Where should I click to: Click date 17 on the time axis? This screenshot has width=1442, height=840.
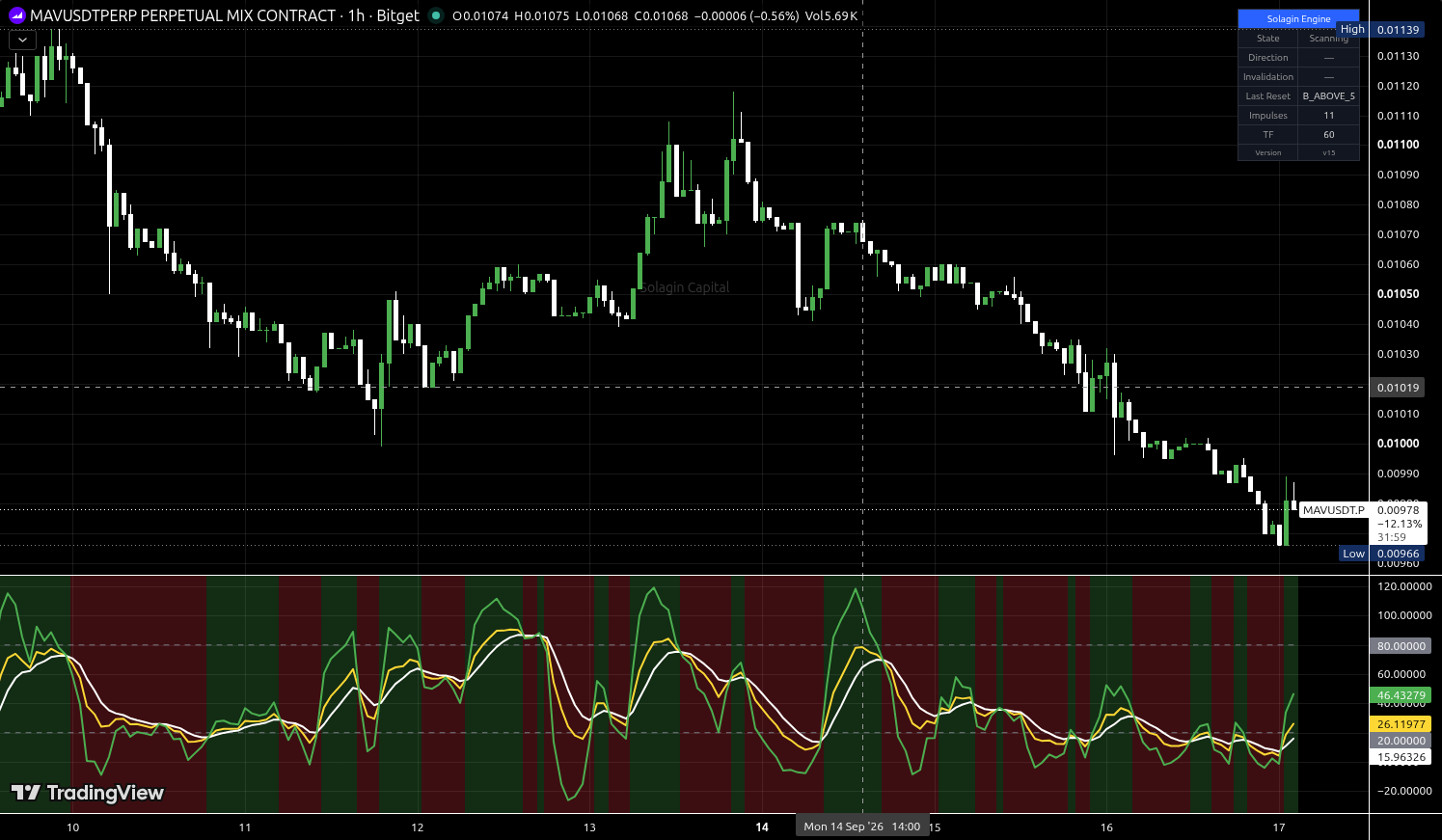point(1279,827)
